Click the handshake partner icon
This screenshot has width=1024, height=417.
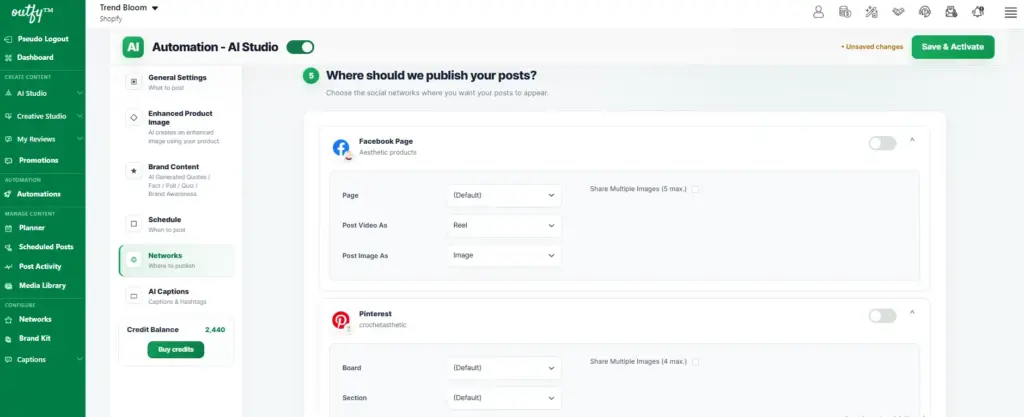pos(899,12)
